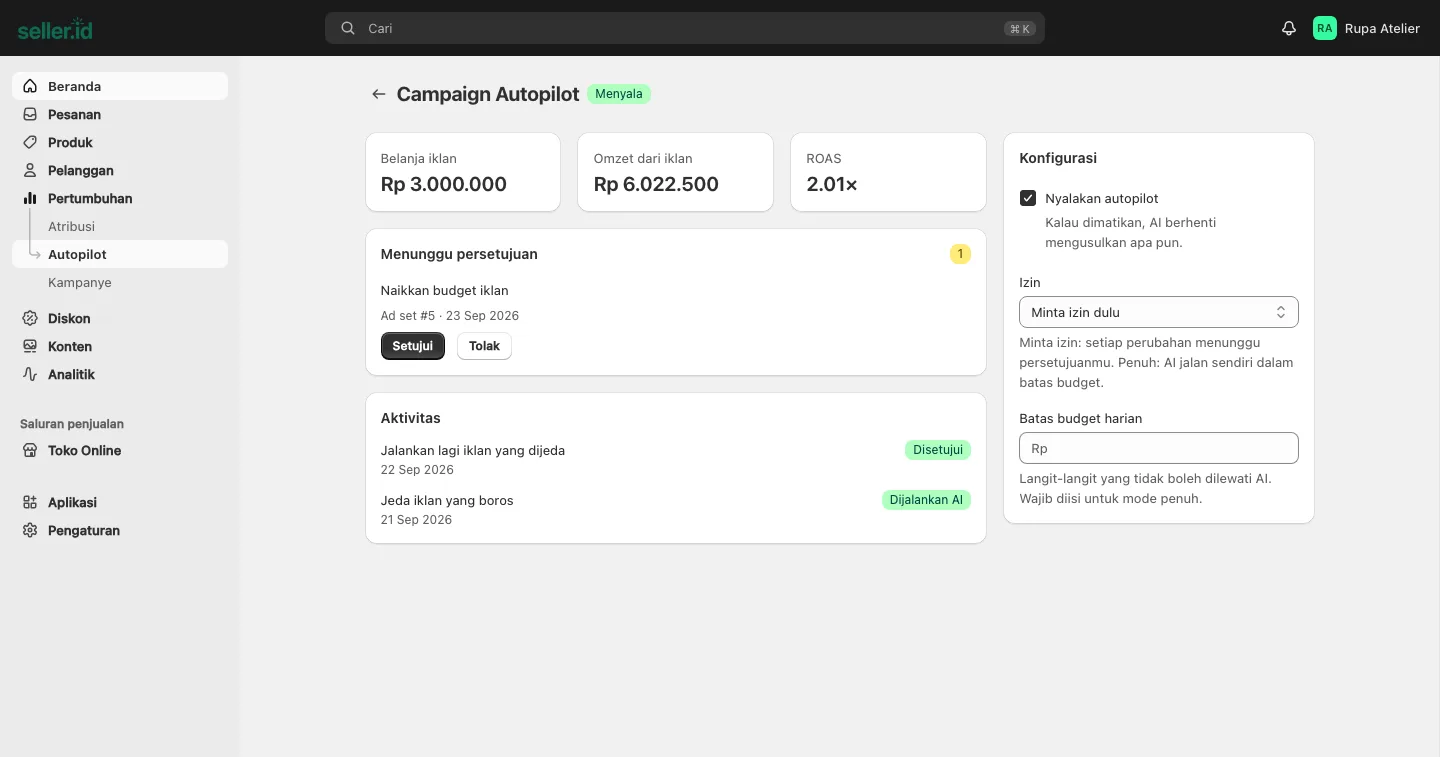
Task: Click the Dijalankan AI status badge
Action: click(926, 500)
